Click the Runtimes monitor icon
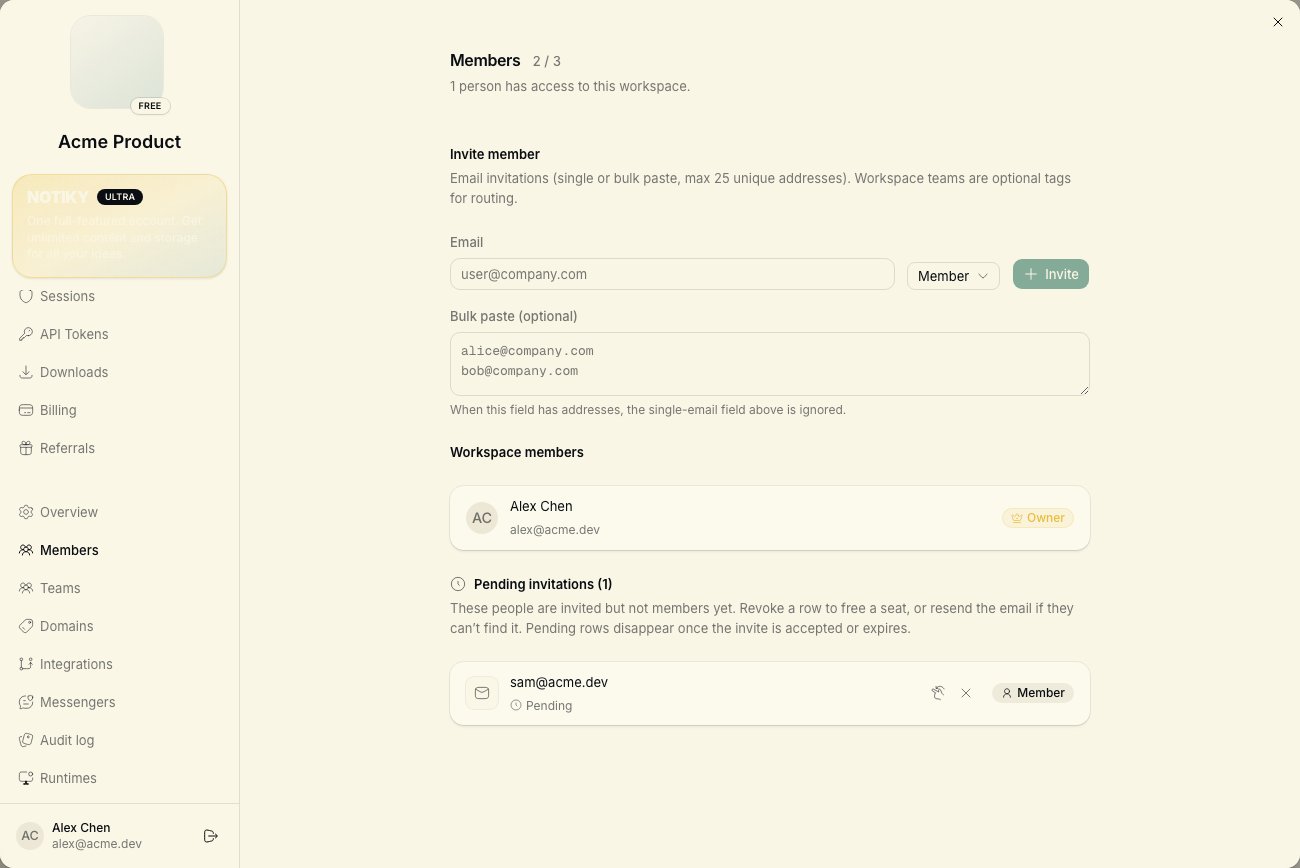Image resolution: width=1300 pixels, height=868 pixels. 26,778
